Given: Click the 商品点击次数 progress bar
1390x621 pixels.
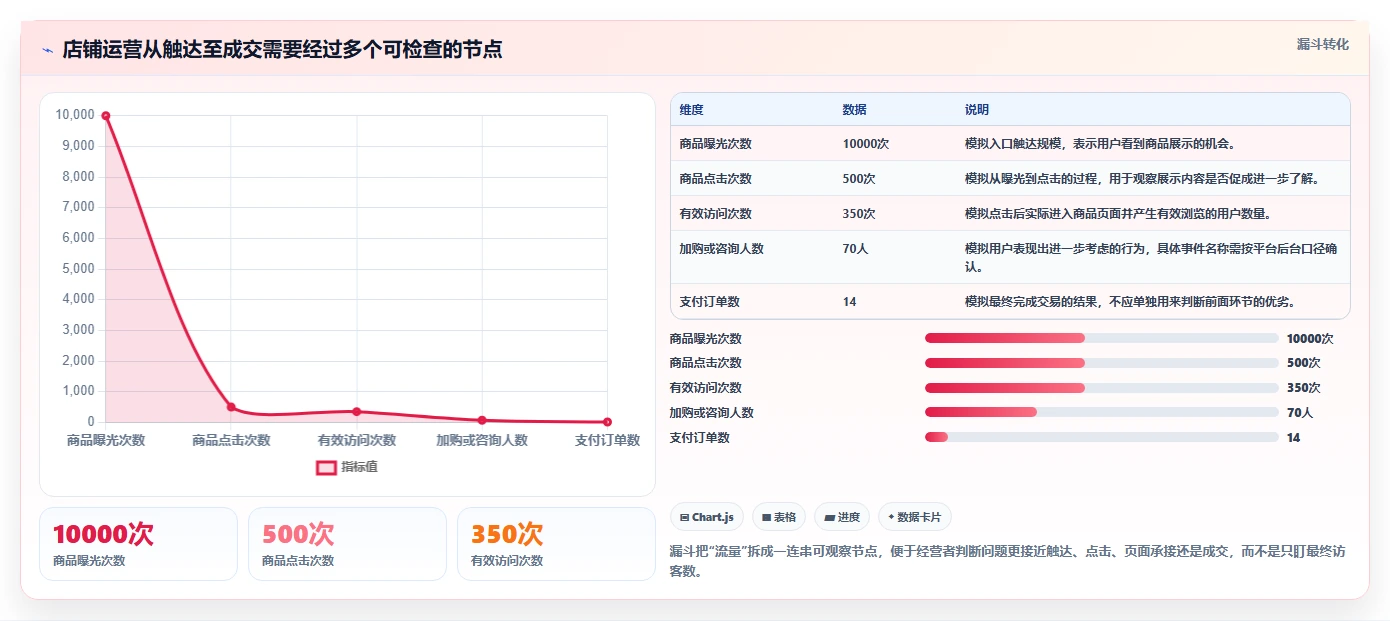Looking at the screenshot, I should tap(1102, 363).
